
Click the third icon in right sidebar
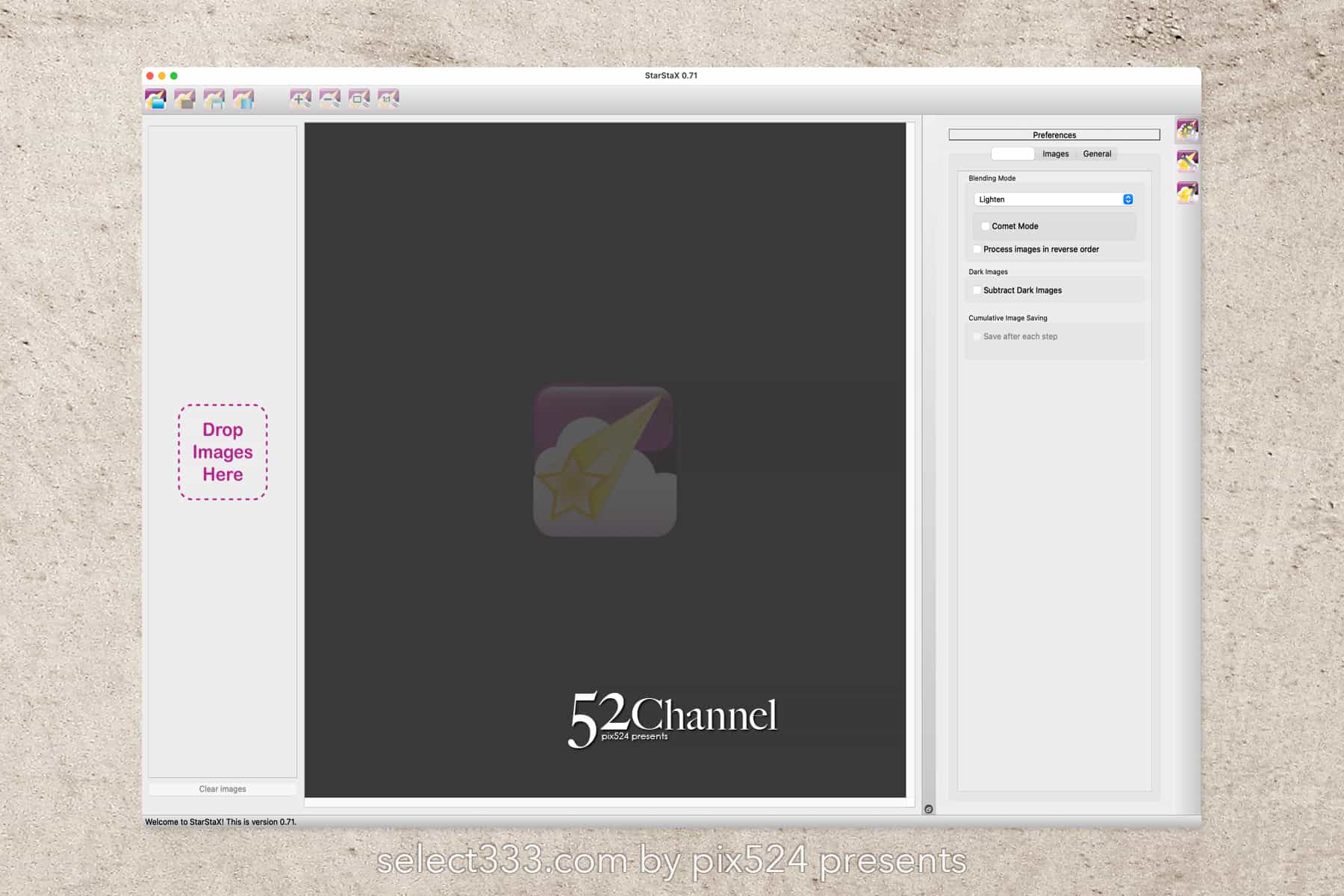pyautogui.click(x=1186, y=193)
